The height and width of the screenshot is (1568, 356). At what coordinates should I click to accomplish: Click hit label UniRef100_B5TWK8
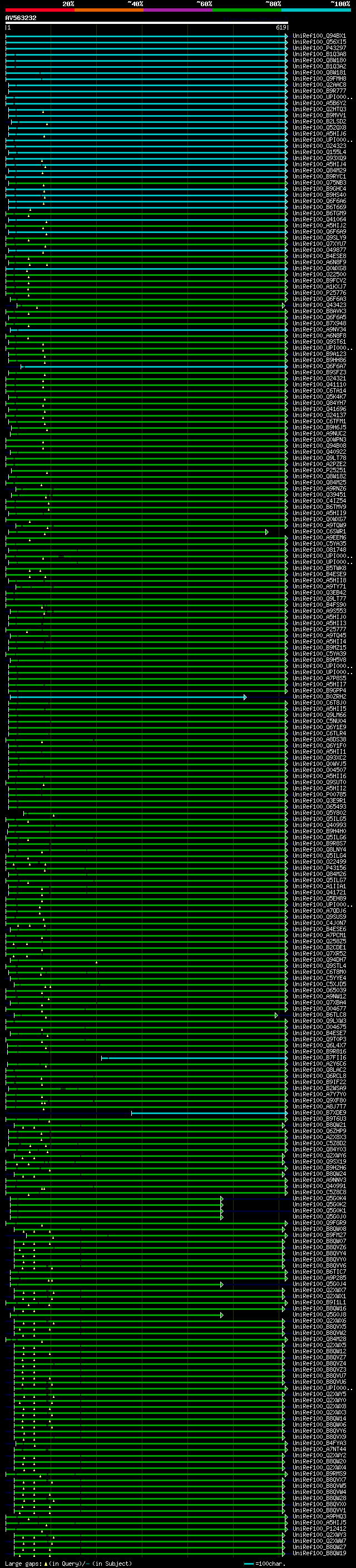(x=319, y=568)
